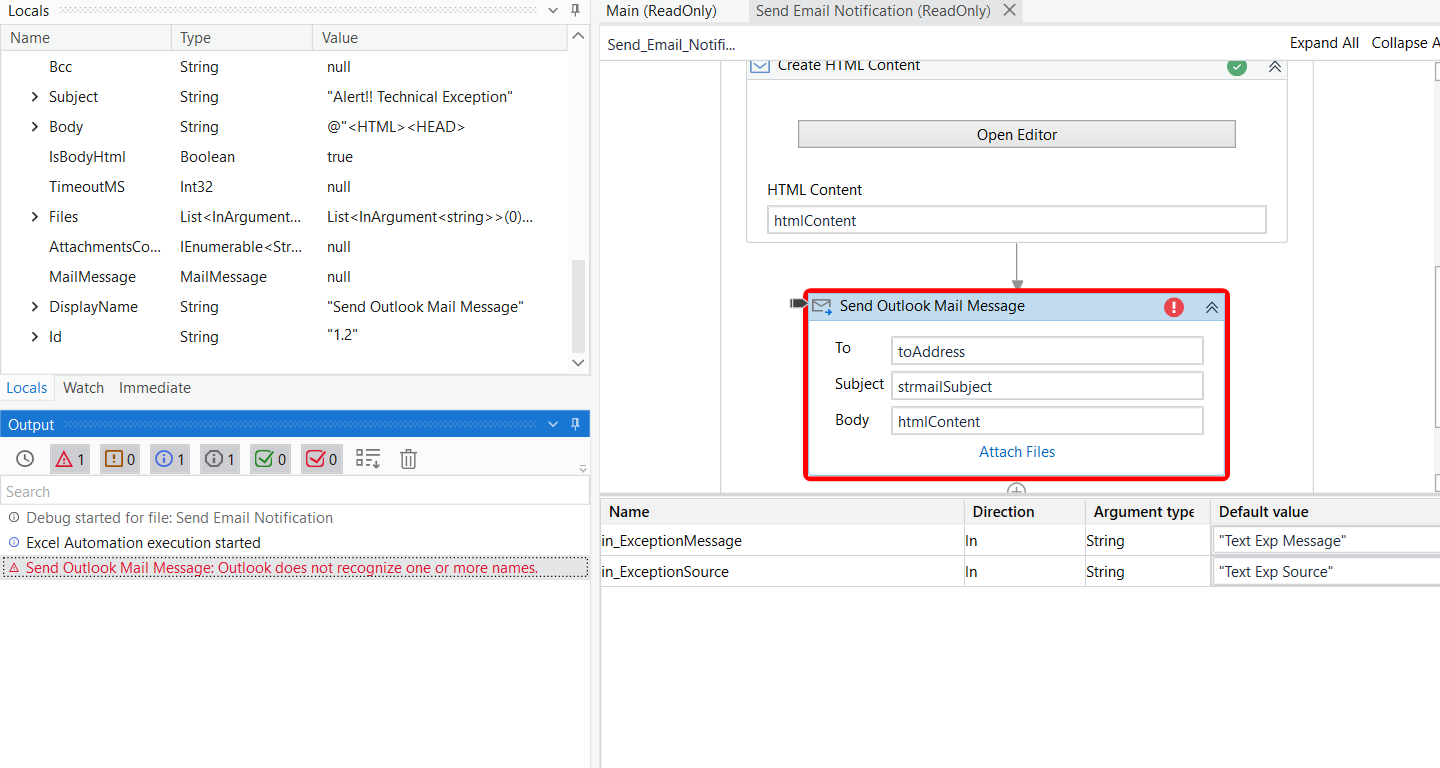Show warnings in the Output panel
The height and width of the screenshot is (768, 1440).
pos(119,458)
